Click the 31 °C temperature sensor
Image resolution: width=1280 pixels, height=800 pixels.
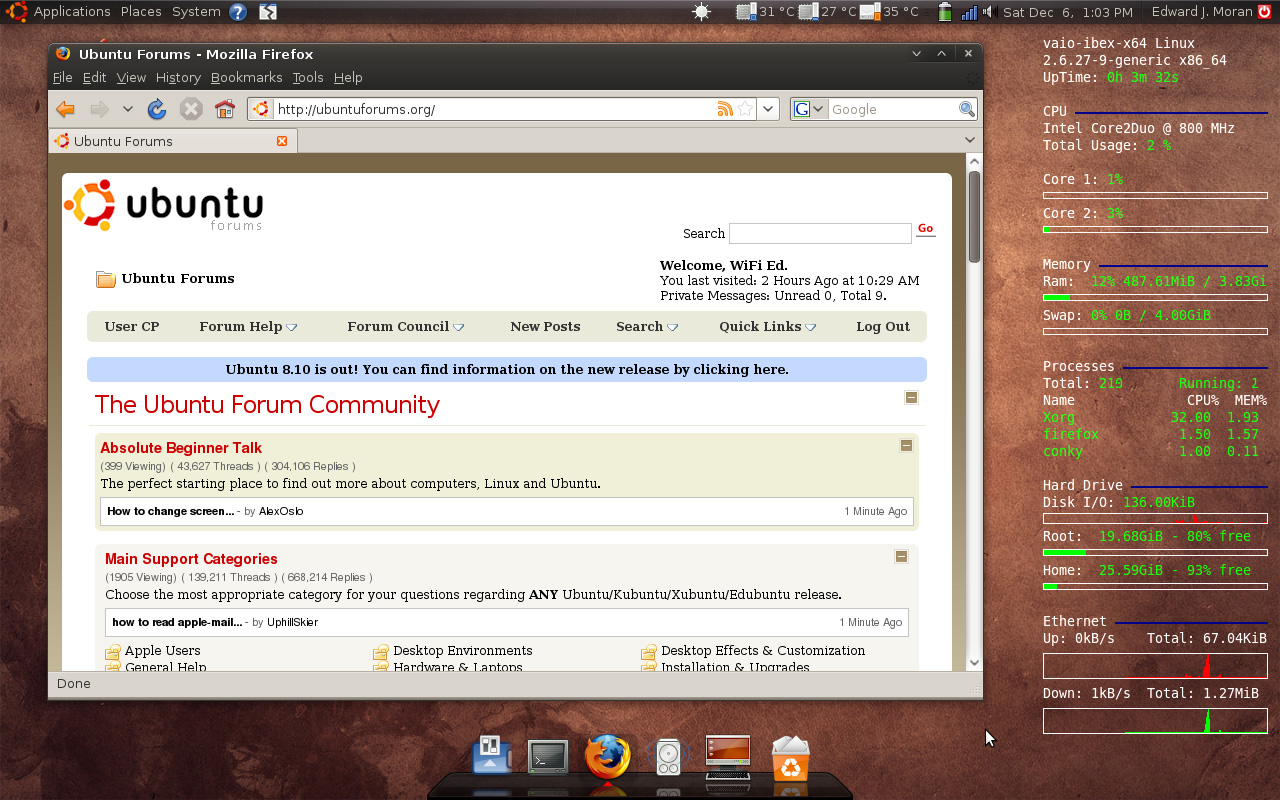[765, 12]
